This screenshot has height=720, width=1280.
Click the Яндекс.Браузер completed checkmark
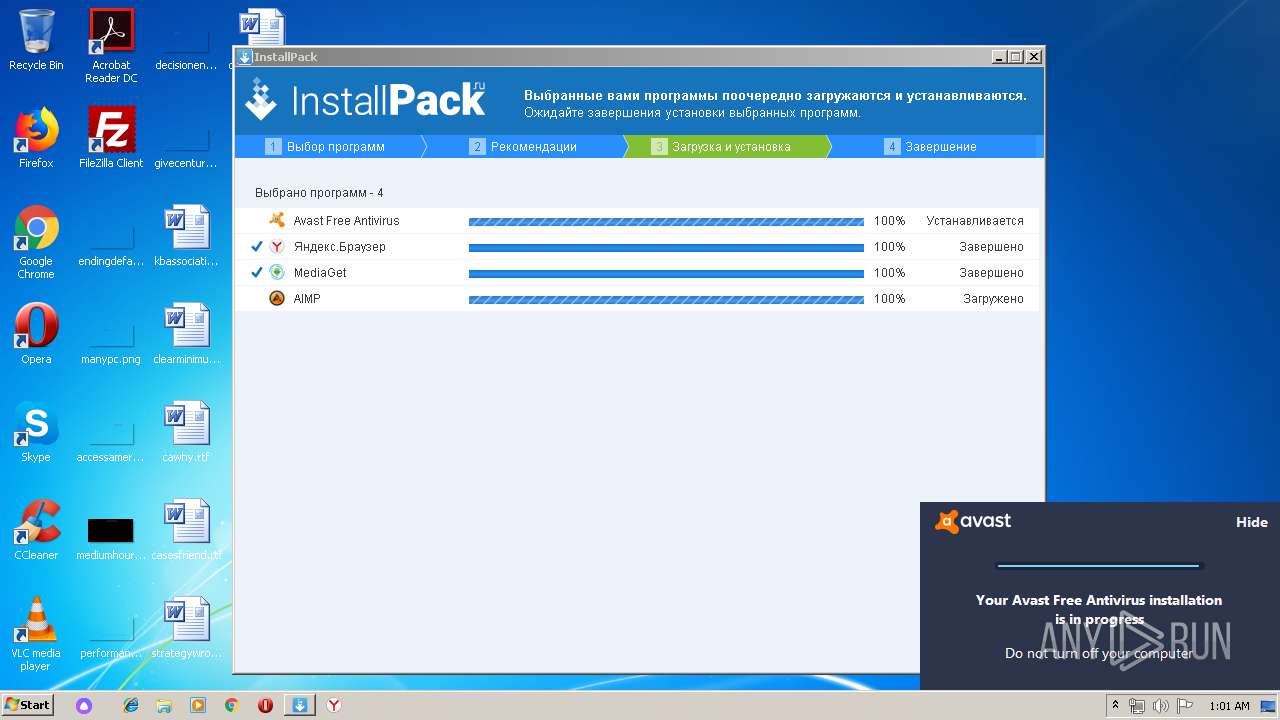tap(257, 246)
